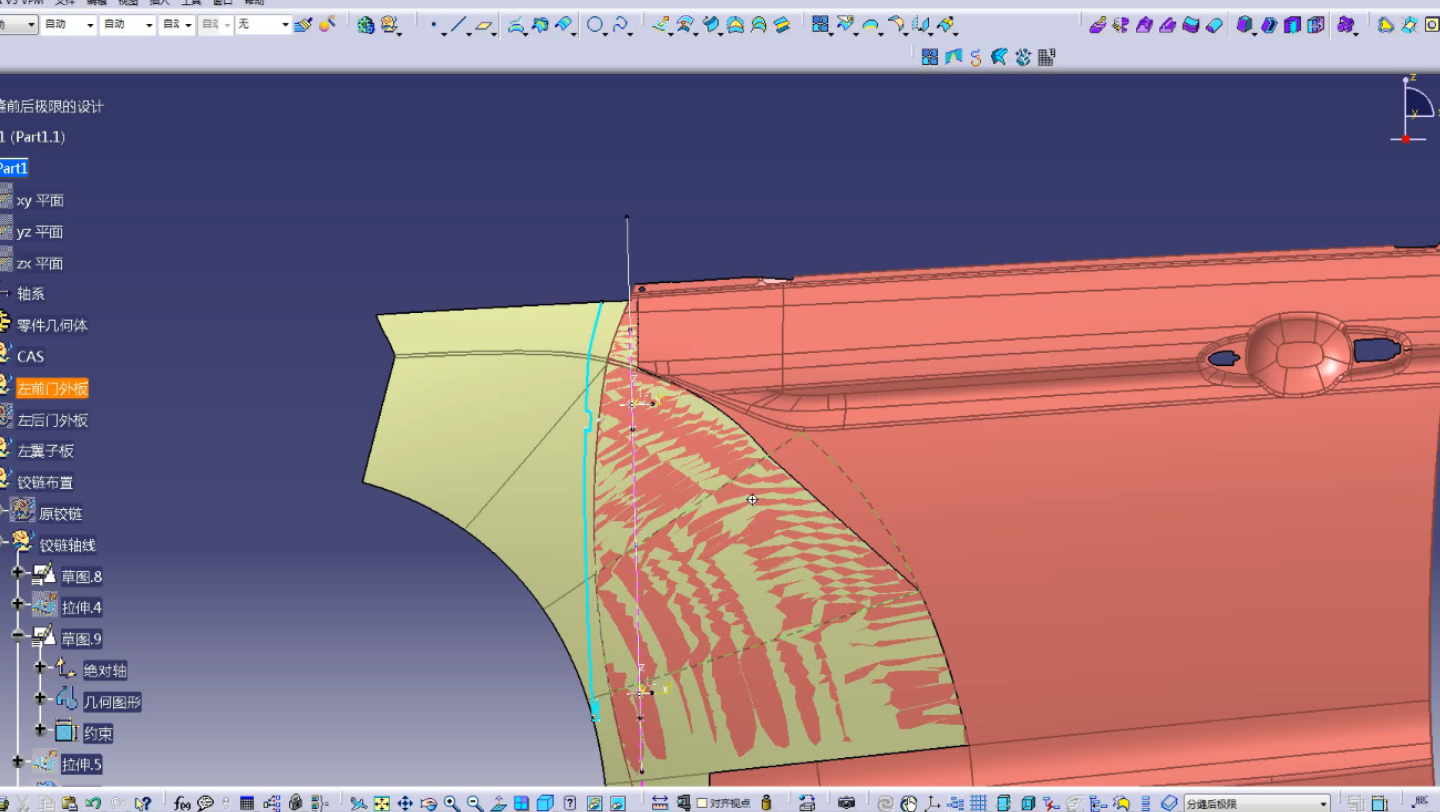Toggle the Swap Visible Space icon
The image size is (1440, 812).
click(618, 802)
